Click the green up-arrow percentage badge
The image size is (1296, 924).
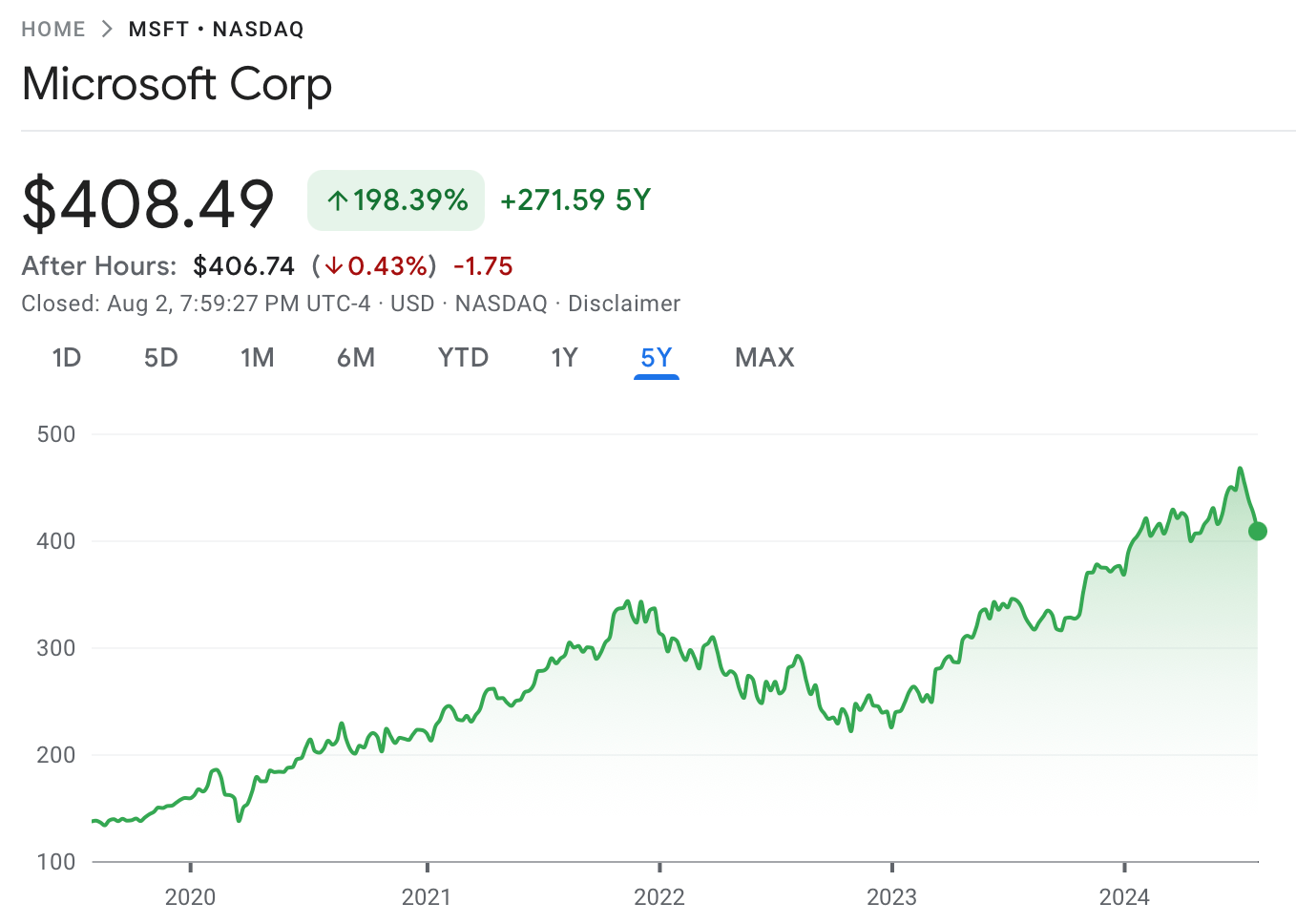[x=396, y=200]
